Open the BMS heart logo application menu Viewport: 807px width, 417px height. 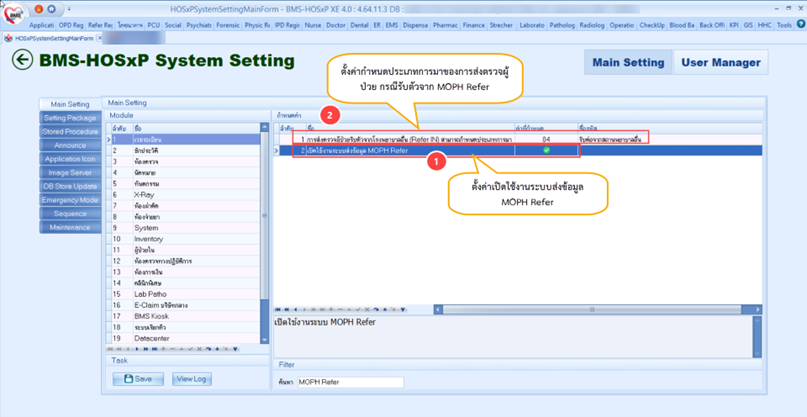[13, 14]
